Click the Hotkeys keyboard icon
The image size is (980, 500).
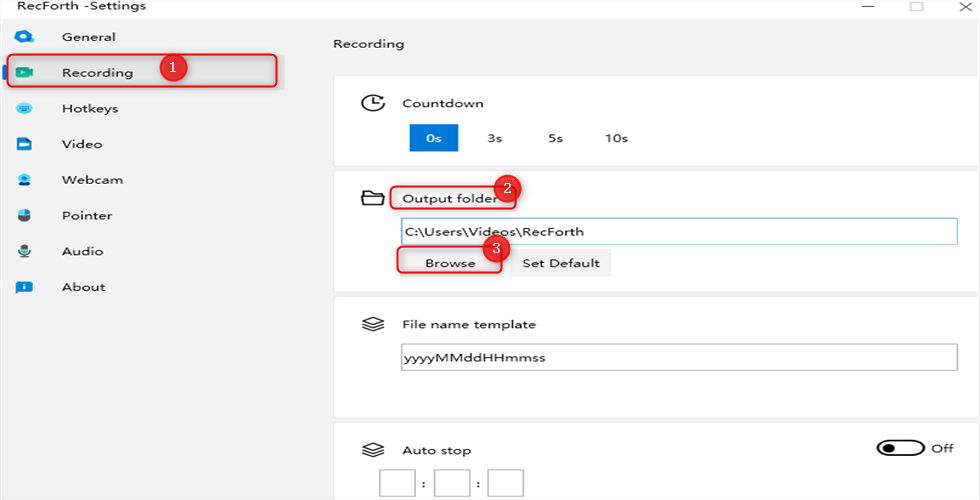(x=24, y=108)
